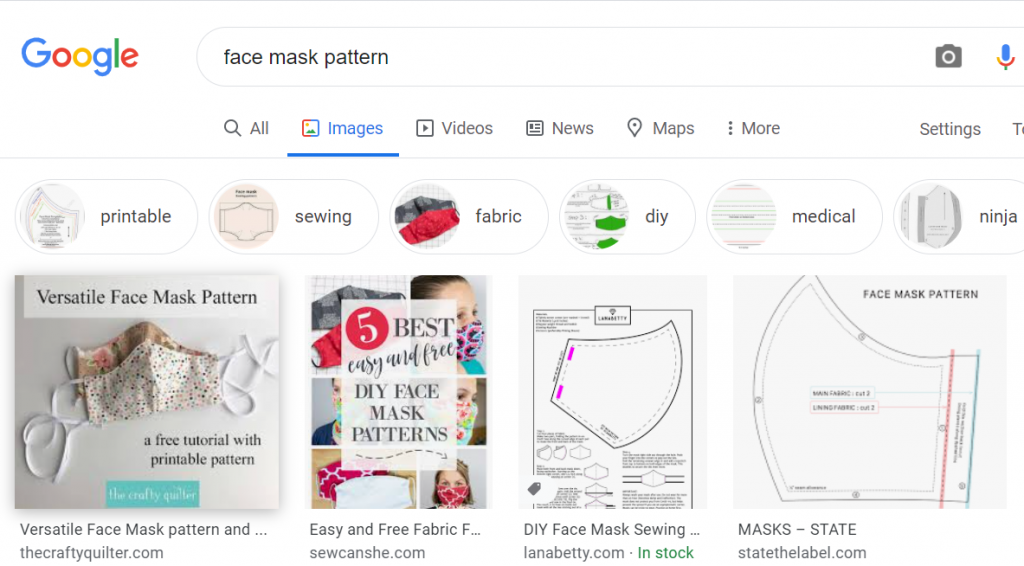Filter results by fabric chip
1024x566 pixels.
click(469, 217)
